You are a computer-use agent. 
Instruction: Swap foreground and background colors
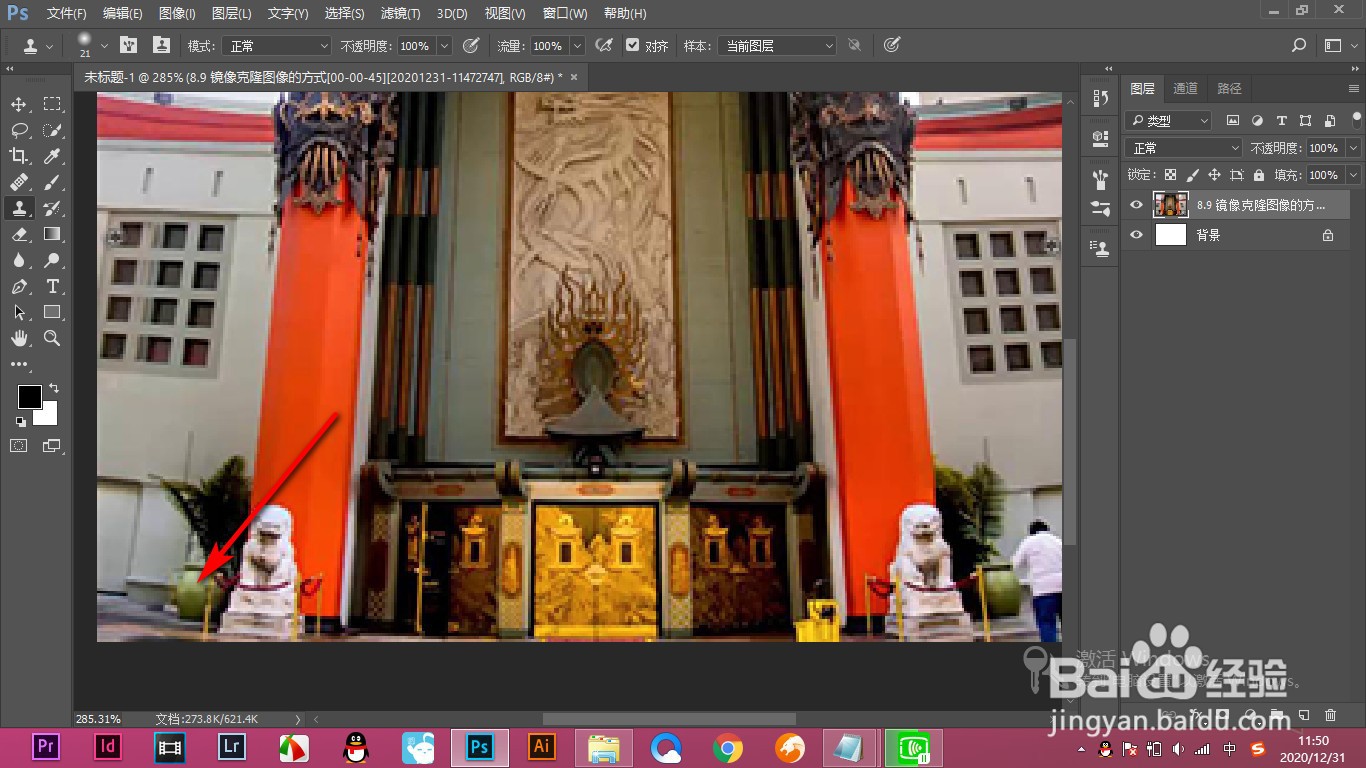tap(54, 388)
